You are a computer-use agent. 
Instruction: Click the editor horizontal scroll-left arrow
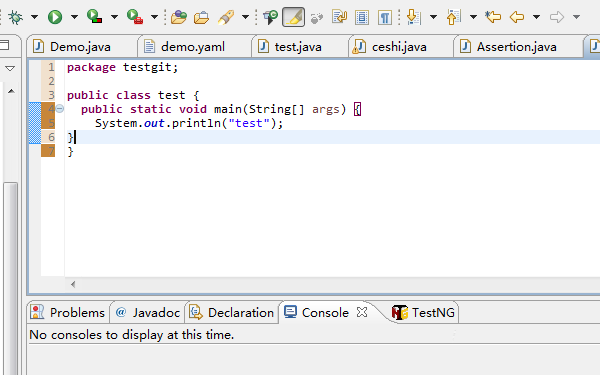click(73, 284)
